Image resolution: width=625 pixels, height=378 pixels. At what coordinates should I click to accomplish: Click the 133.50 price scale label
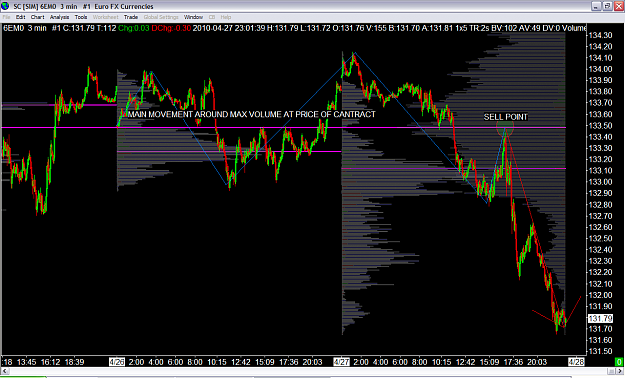tap(600, 126)
